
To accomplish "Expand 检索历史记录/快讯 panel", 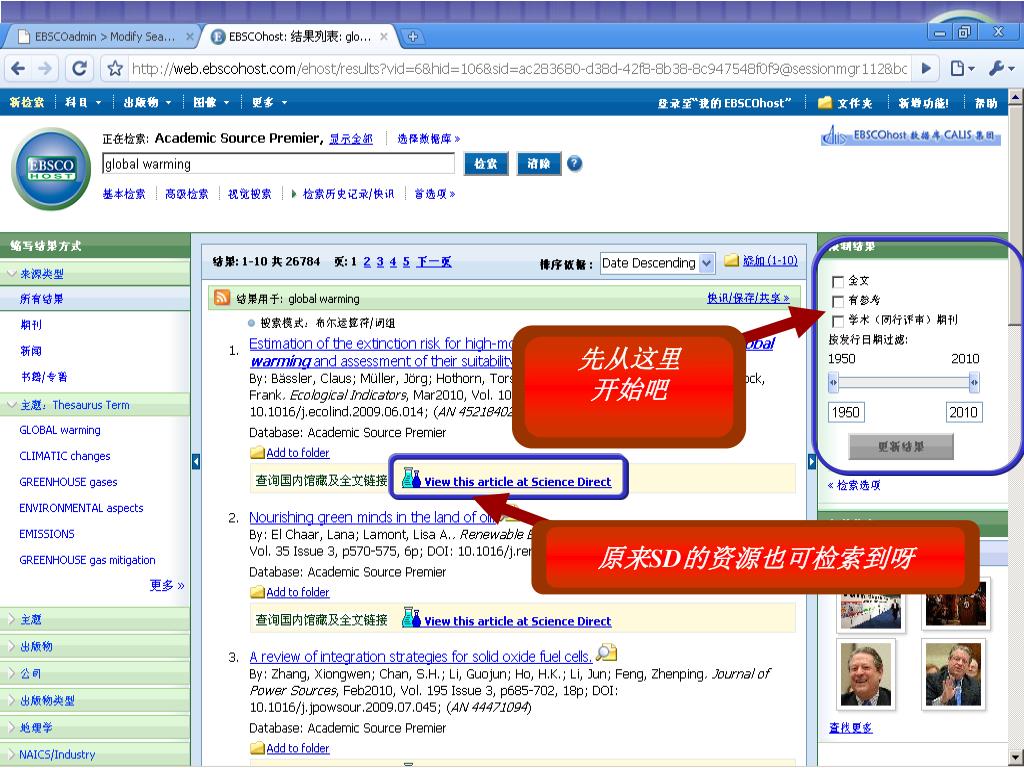I will [x=343, y=194].
